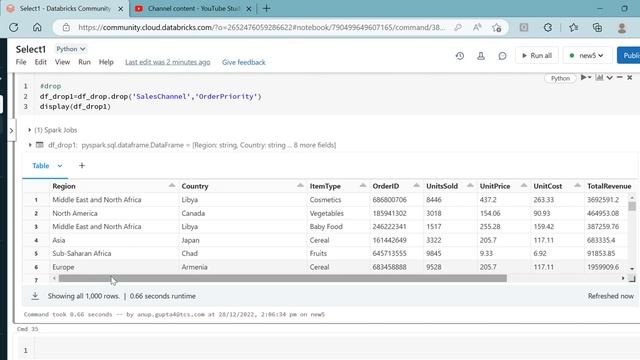Open notebook revision history clock icon
This screenshot has height=360, width=640.
click(460, 56)
